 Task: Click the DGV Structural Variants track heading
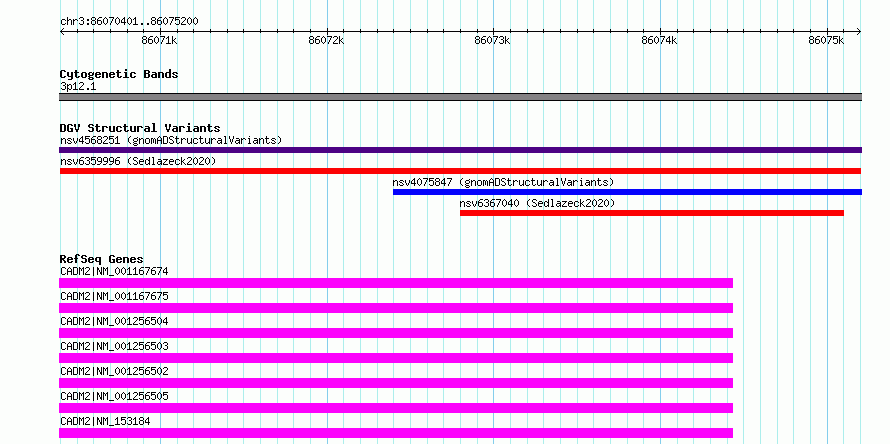tap(140, 128)
